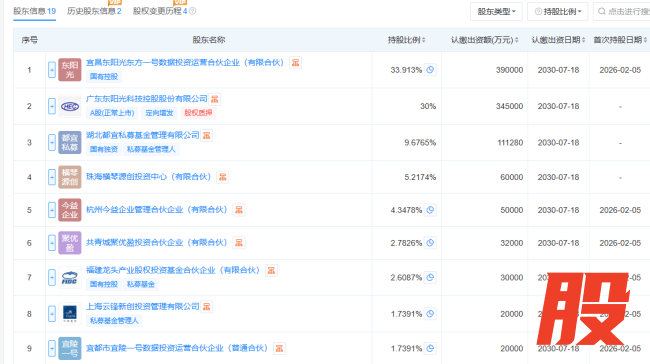This screenshot has width=650, height=364.
Task: Open equity structure icon for 湖北都宜私募基金
Action: pos(206,135)
